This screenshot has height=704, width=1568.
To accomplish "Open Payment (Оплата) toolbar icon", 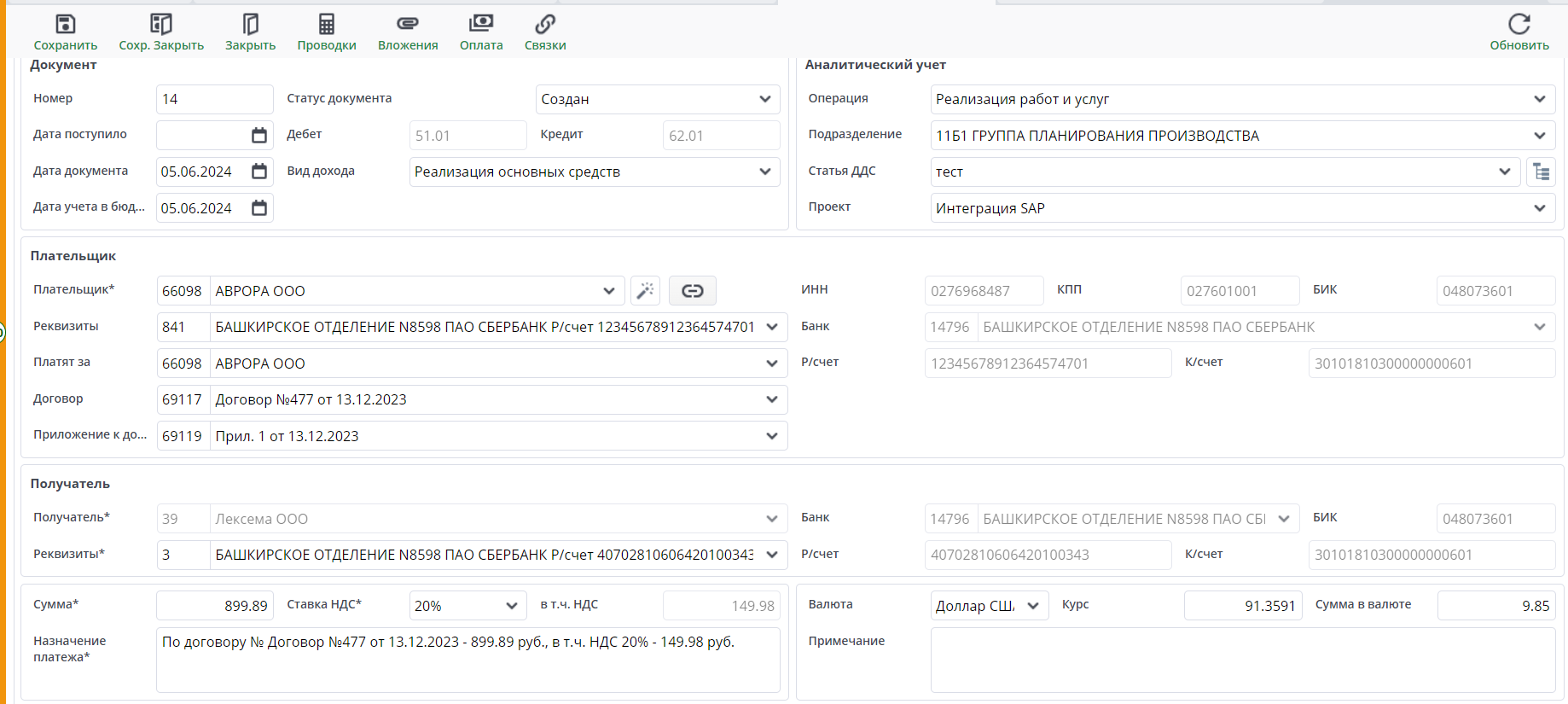I will coord(481,25).
